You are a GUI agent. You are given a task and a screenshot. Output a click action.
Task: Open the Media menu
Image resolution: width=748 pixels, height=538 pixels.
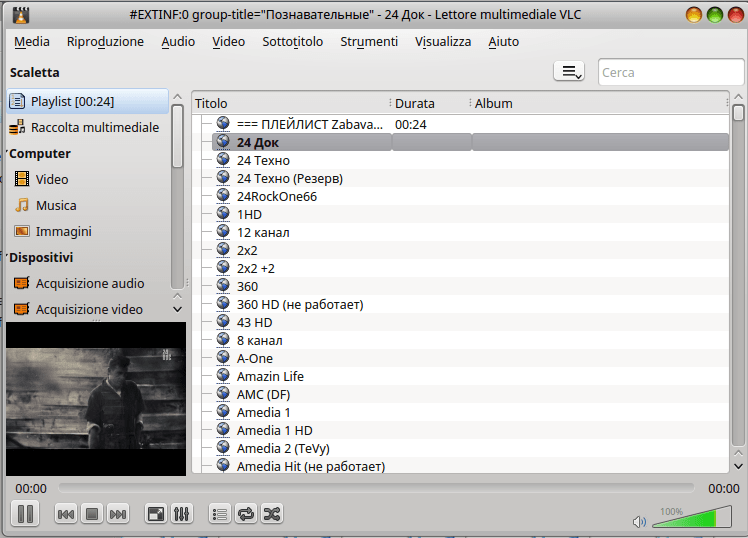click(x=32, y=42)
